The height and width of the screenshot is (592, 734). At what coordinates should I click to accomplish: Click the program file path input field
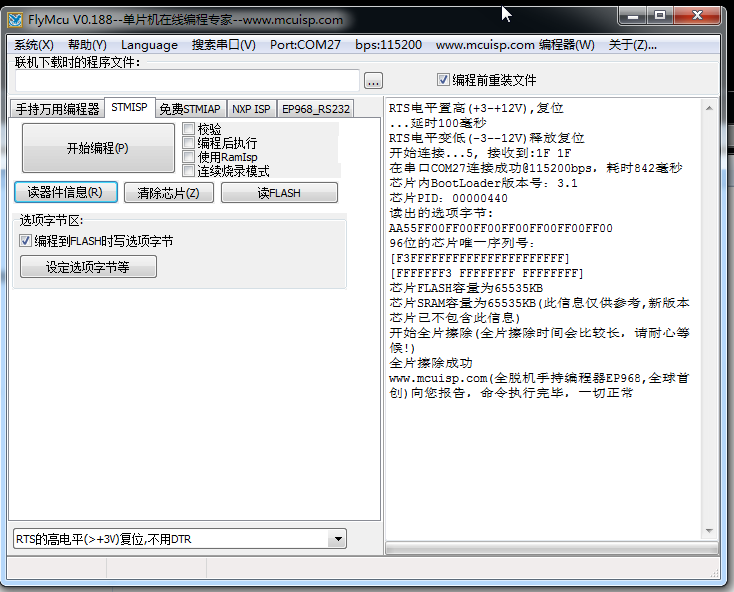click(x=186, y=81)
